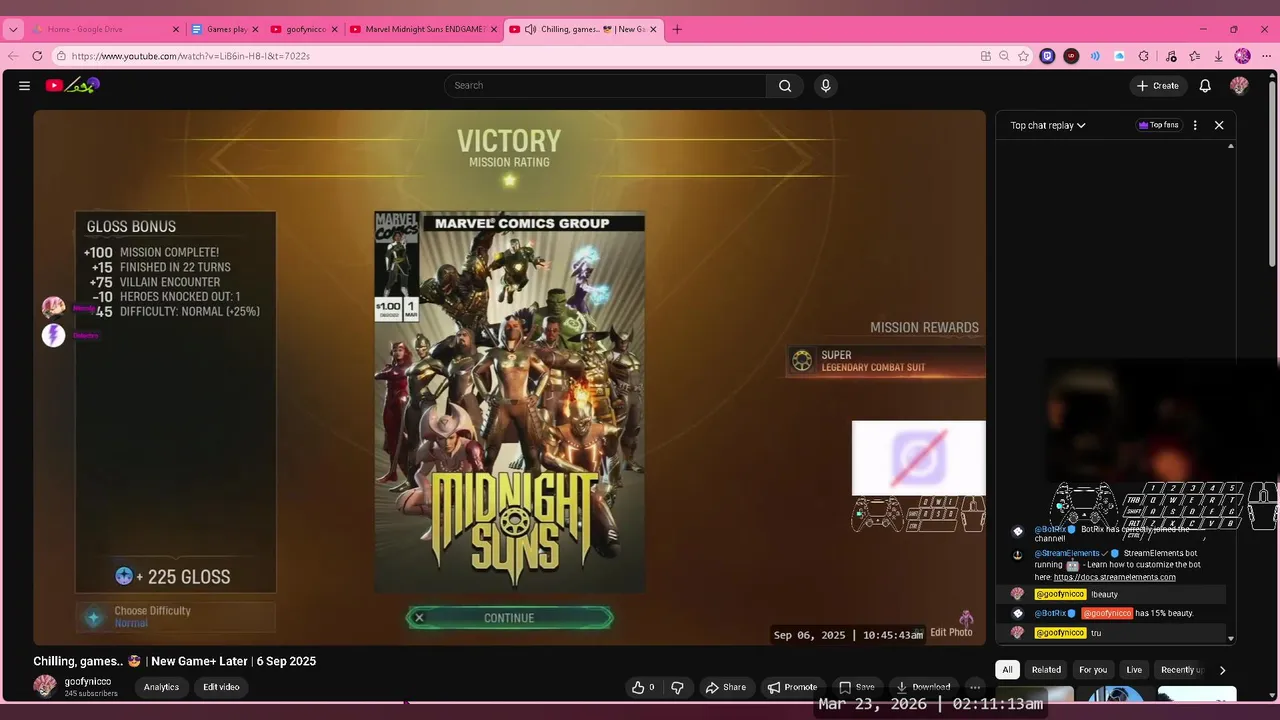Switch to Home - Google Drive tab
Screen dimensions: 1280x720
point(105,29)
